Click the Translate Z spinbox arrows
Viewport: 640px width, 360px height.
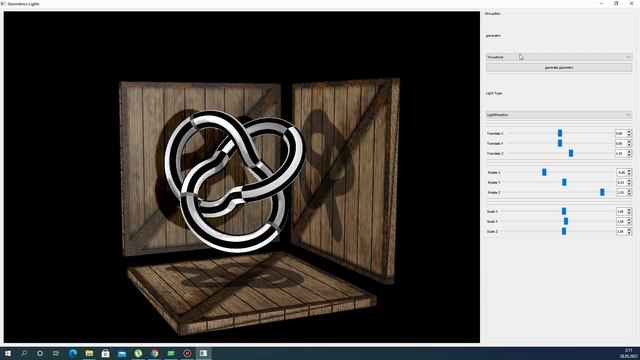pos(629,153)
